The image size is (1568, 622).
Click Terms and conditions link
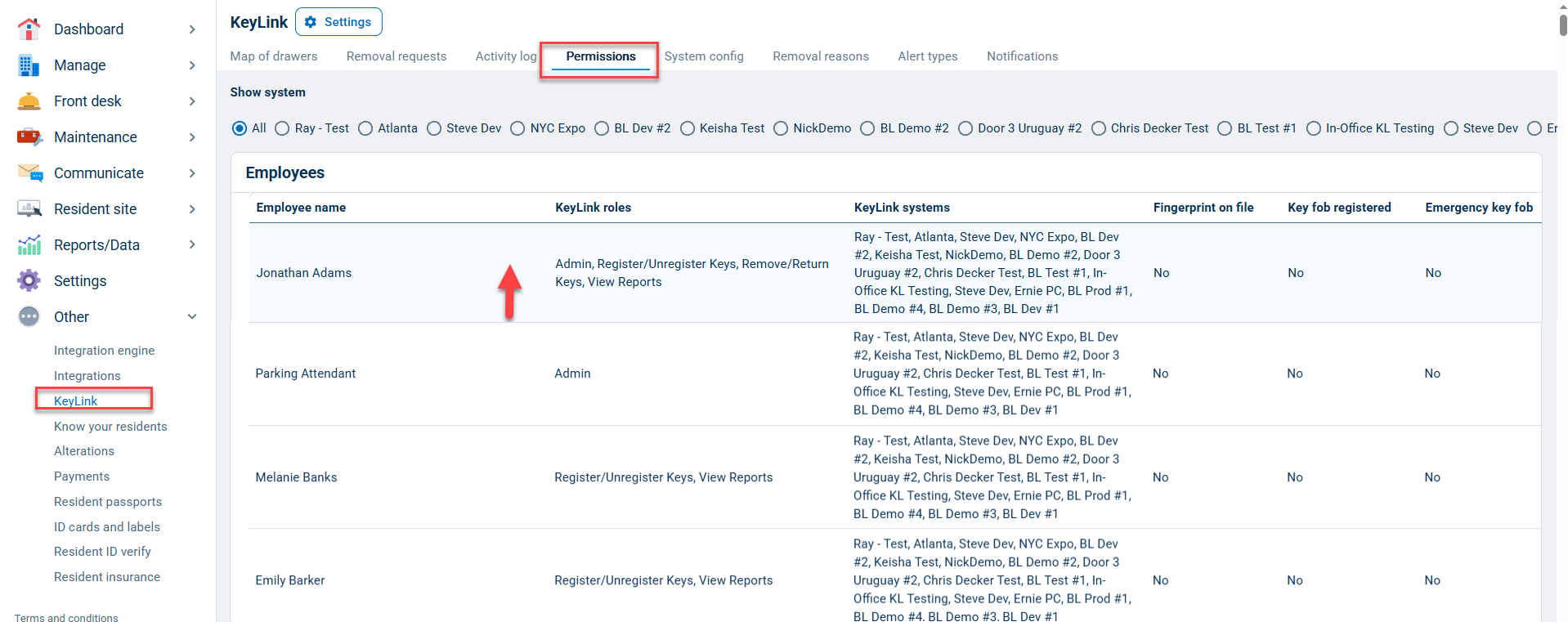tap(66, 618)
